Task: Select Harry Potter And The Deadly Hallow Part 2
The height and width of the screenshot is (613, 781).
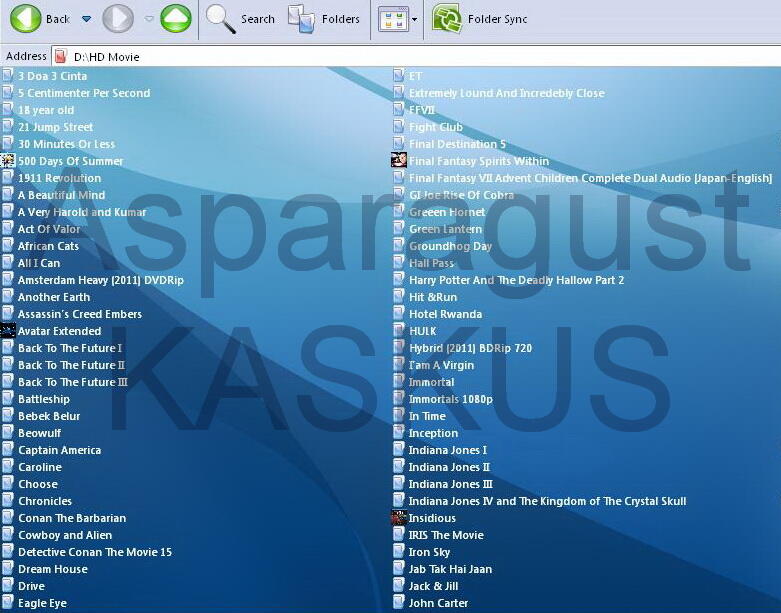Action: point(516,280)
